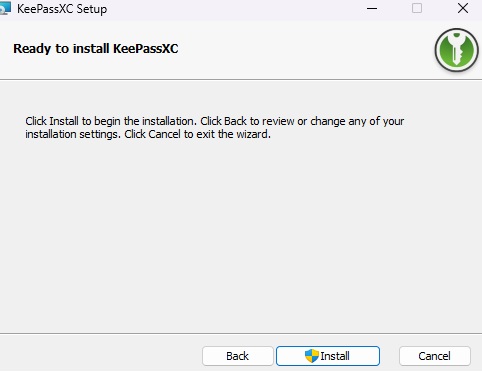Click the greyed-out maximize window icon
This screenshot has height=373, width=482.
click(417, 8)
